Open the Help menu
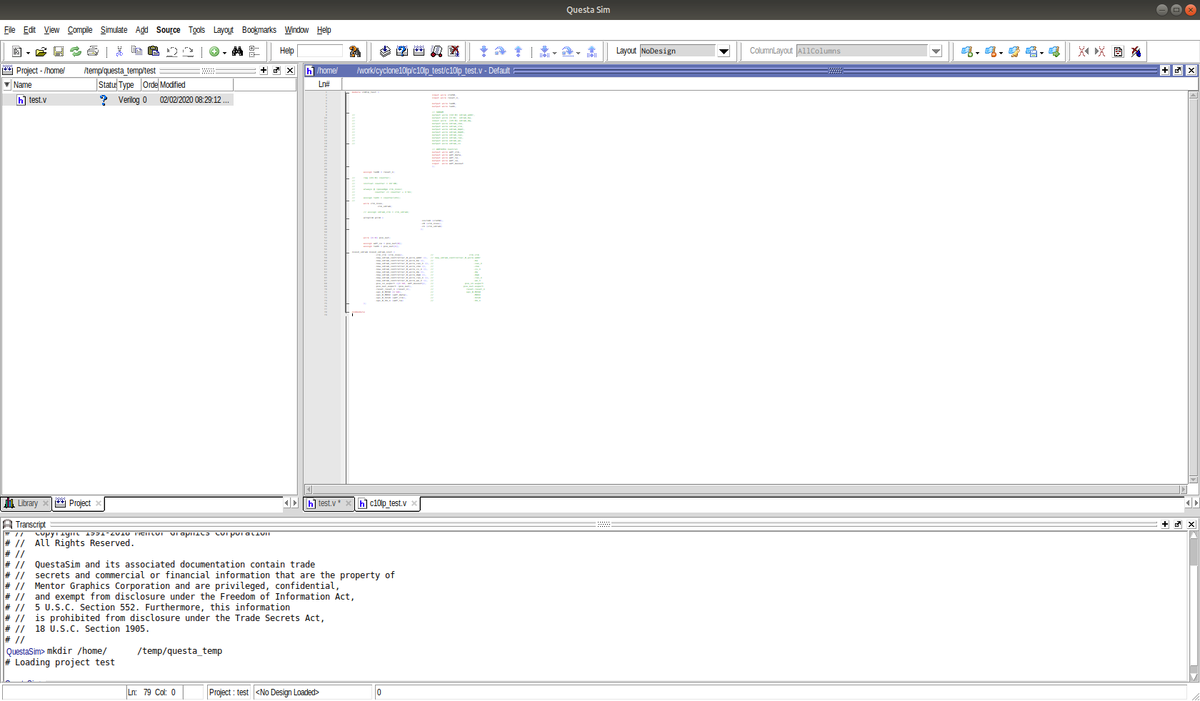 tap(324, 30)
